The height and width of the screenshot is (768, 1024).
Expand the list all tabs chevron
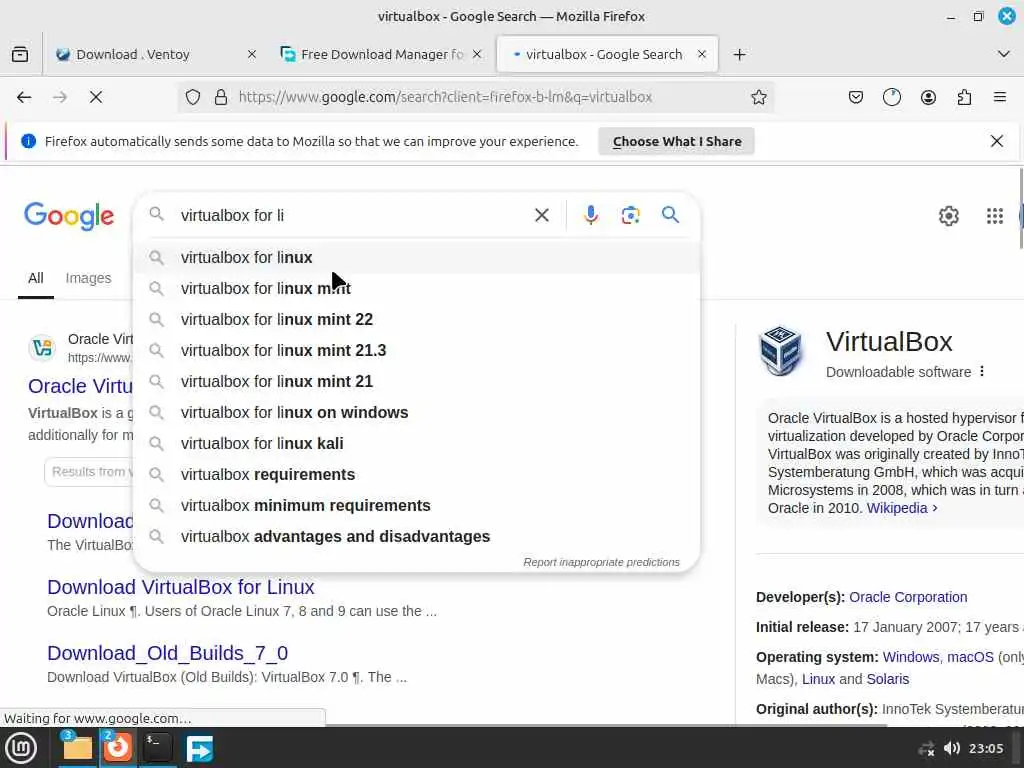point(1004,54)
